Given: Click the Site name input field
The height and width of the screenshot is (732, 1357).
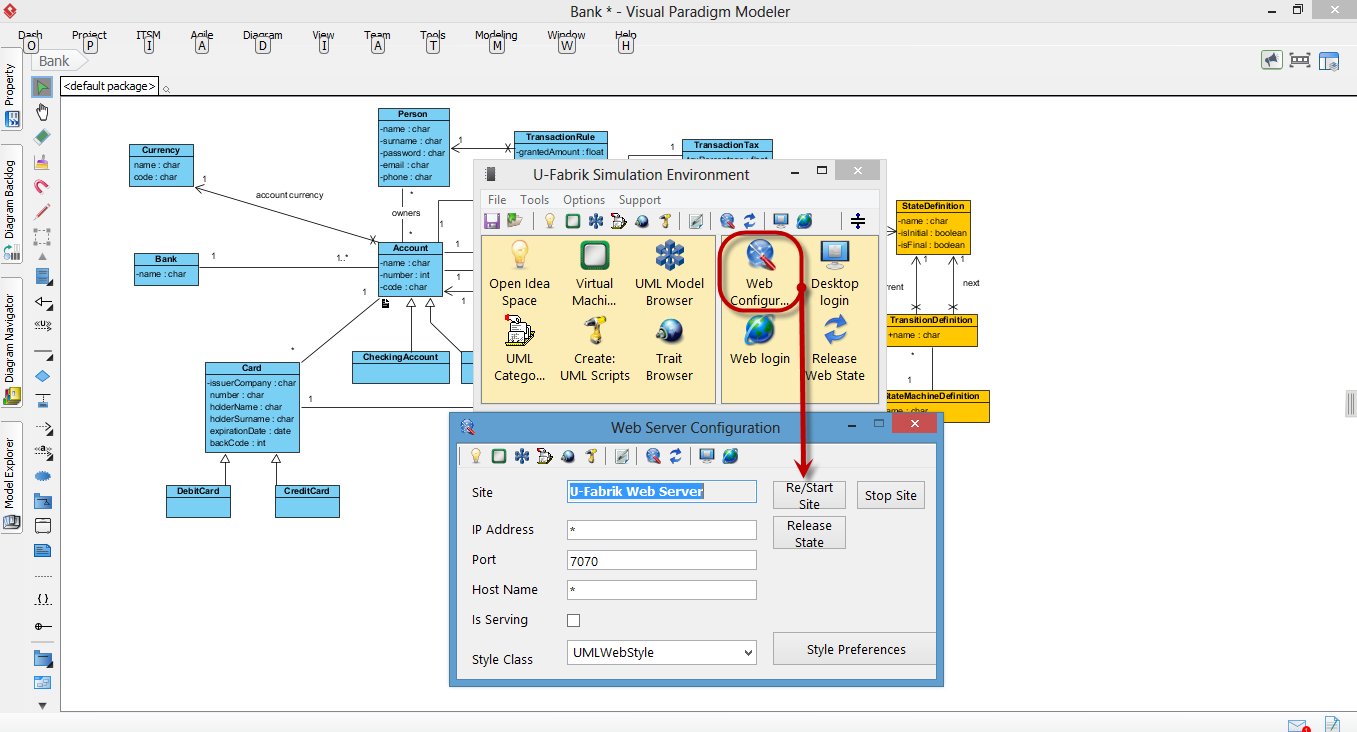Looking at the screenshot, I should point(661,491).
